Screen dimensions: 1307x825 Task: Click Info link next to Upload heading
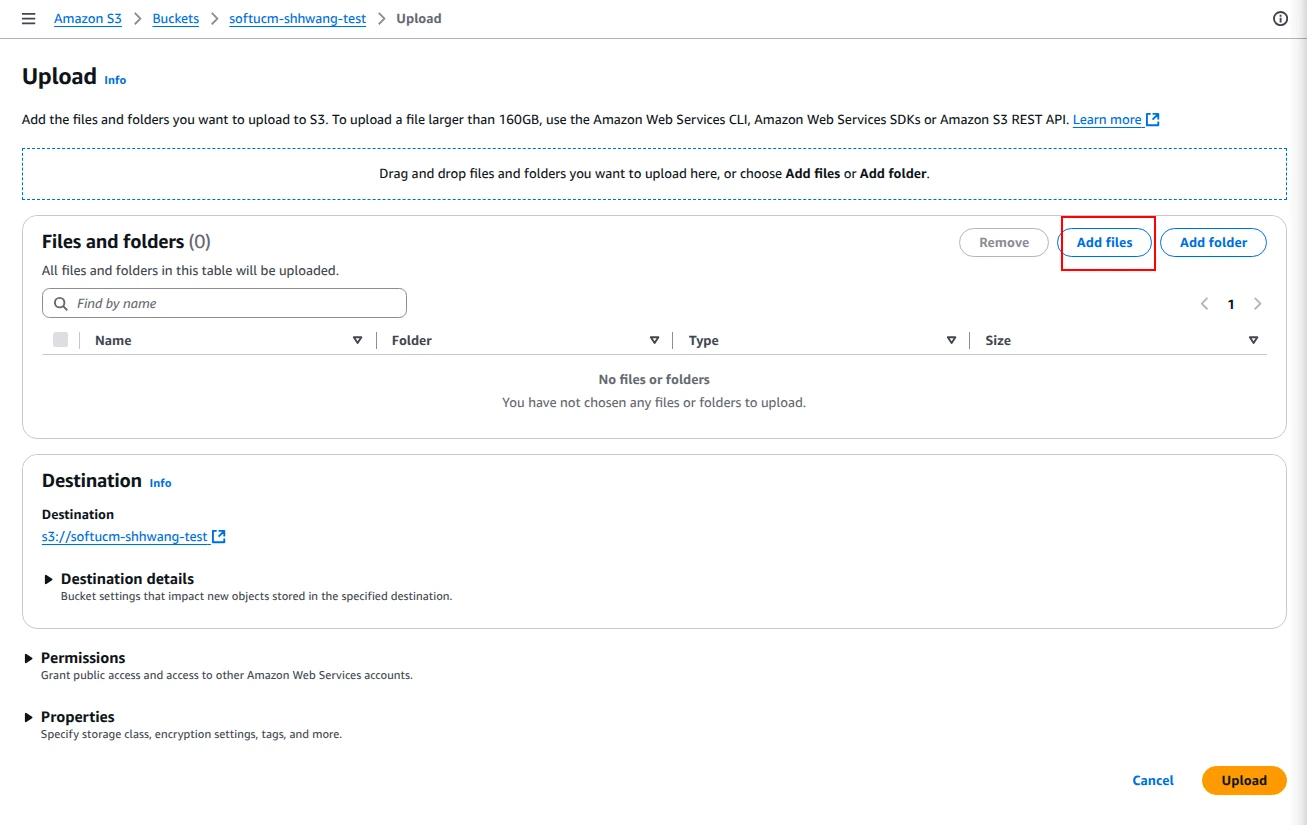click(x=115, y=80)
